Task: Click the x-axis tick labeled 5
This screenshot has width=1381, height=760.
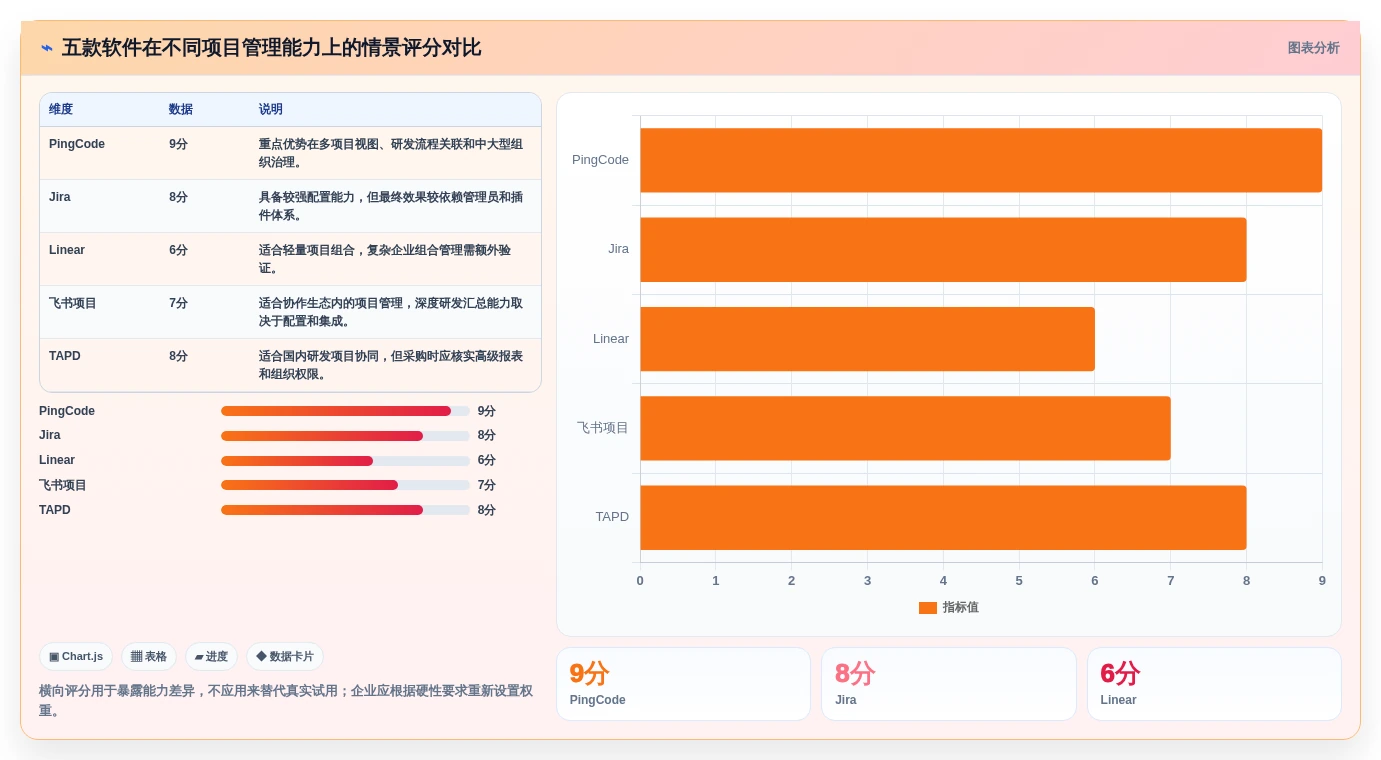Action: coord(1019,581)
